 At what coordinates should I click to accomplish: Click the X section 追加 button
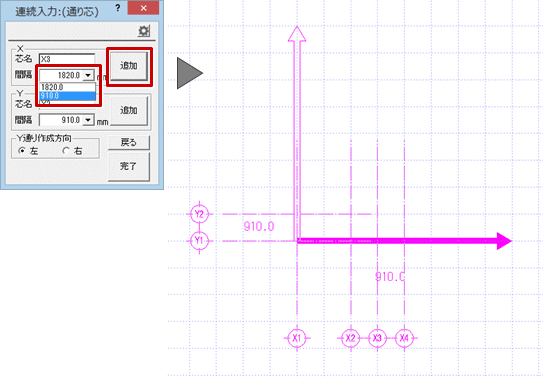tap(129, 66)
